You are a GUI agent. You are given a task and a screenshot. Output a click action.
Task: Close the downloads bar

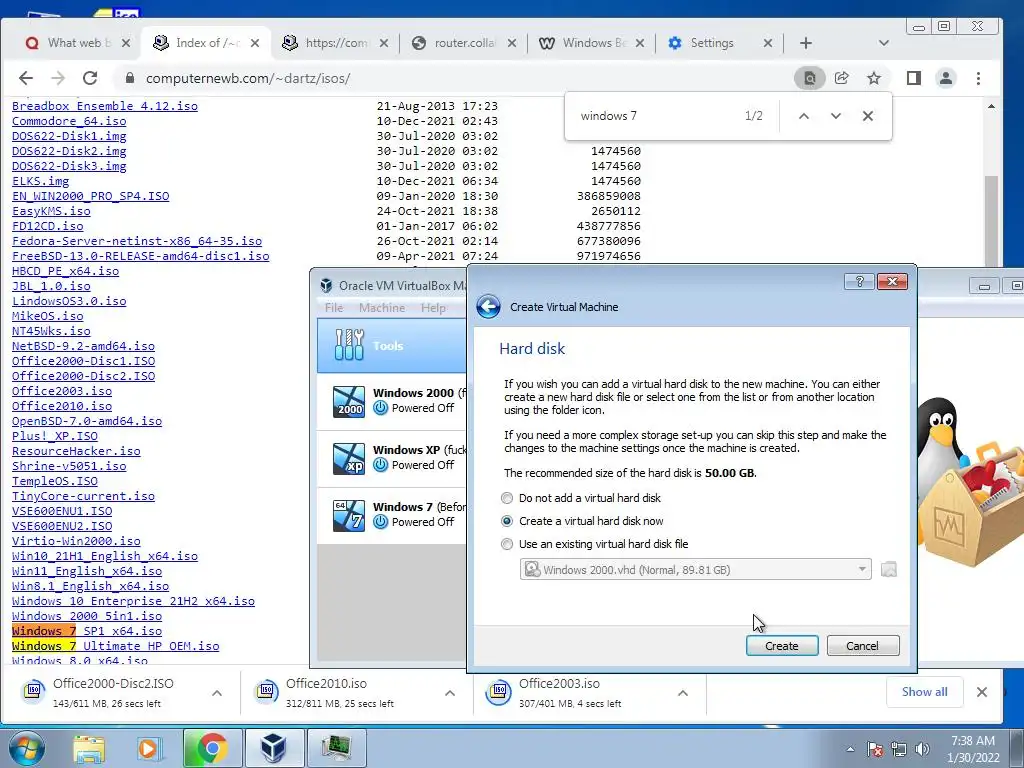pyautogui.click(x=982, y=692)
